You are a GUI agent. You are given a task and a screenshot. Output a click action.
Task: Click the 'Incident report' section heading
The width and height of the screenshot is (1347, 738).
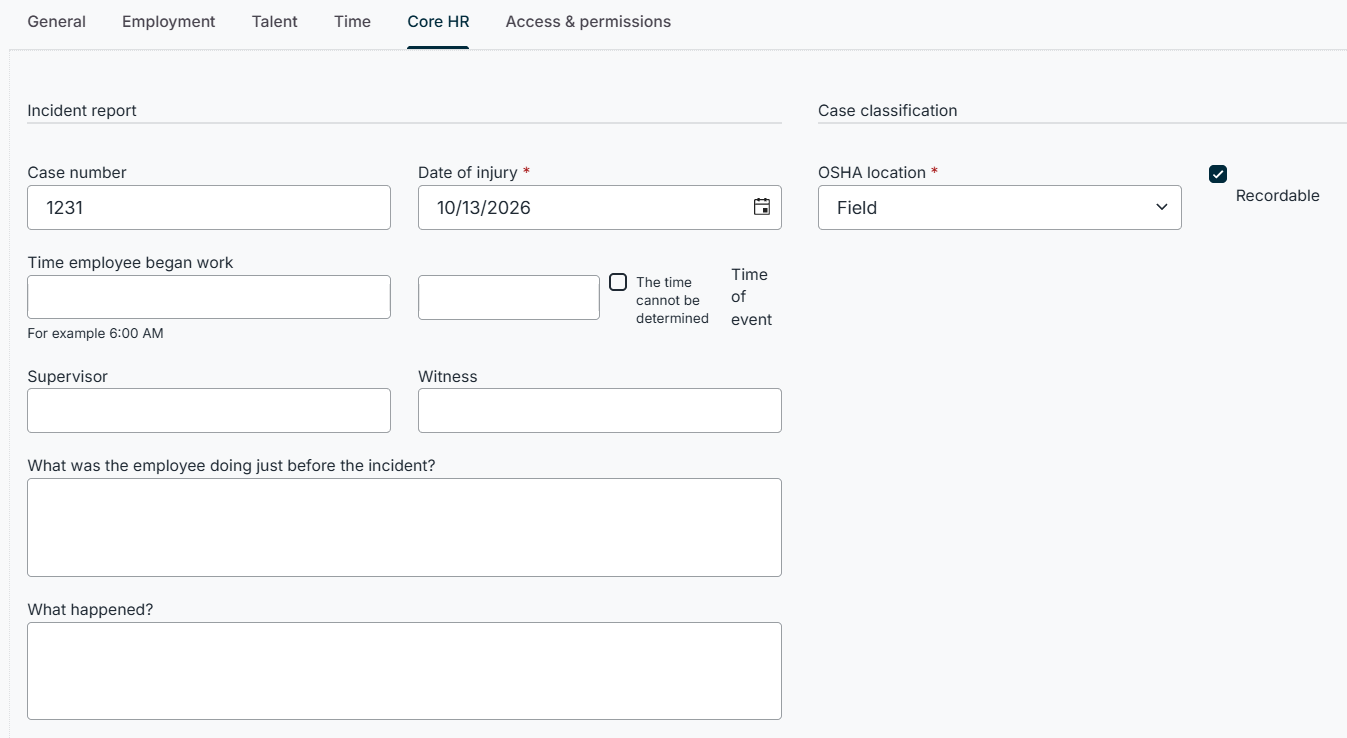click(82, 110)
